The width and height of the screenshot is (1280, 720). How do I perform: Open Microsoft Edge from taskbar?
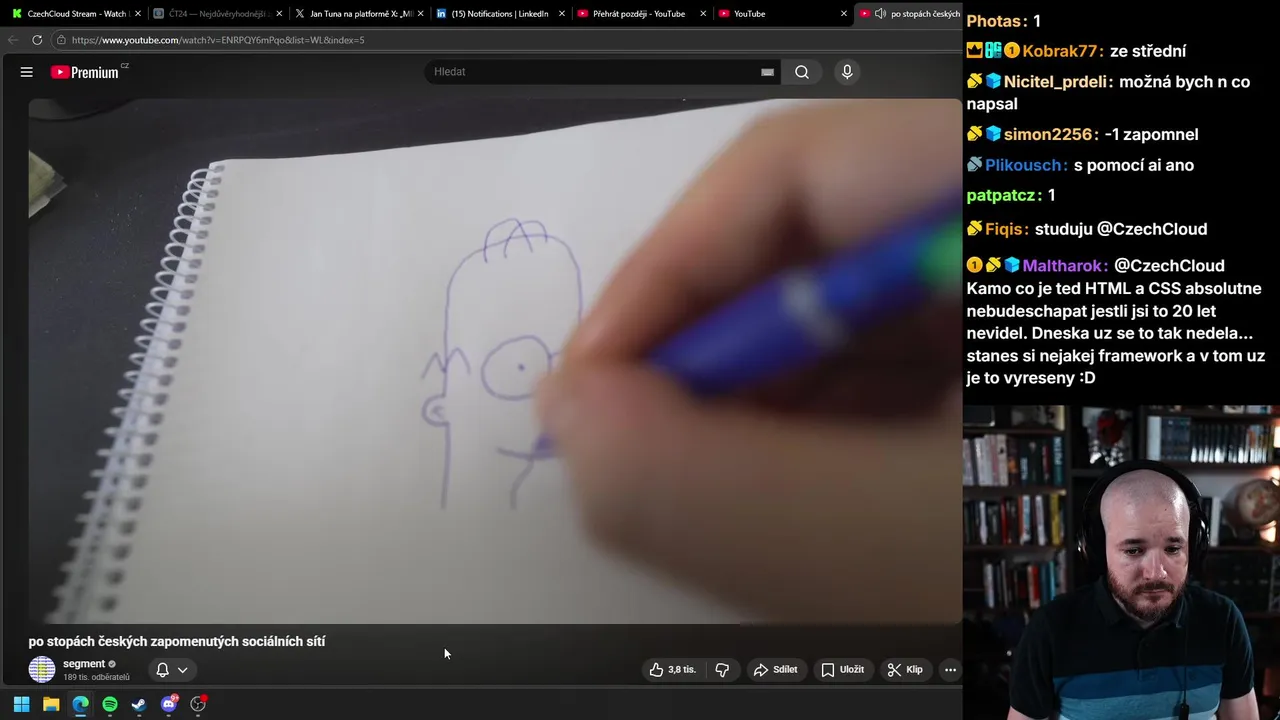pyautogui.click(x=80, y=704)
